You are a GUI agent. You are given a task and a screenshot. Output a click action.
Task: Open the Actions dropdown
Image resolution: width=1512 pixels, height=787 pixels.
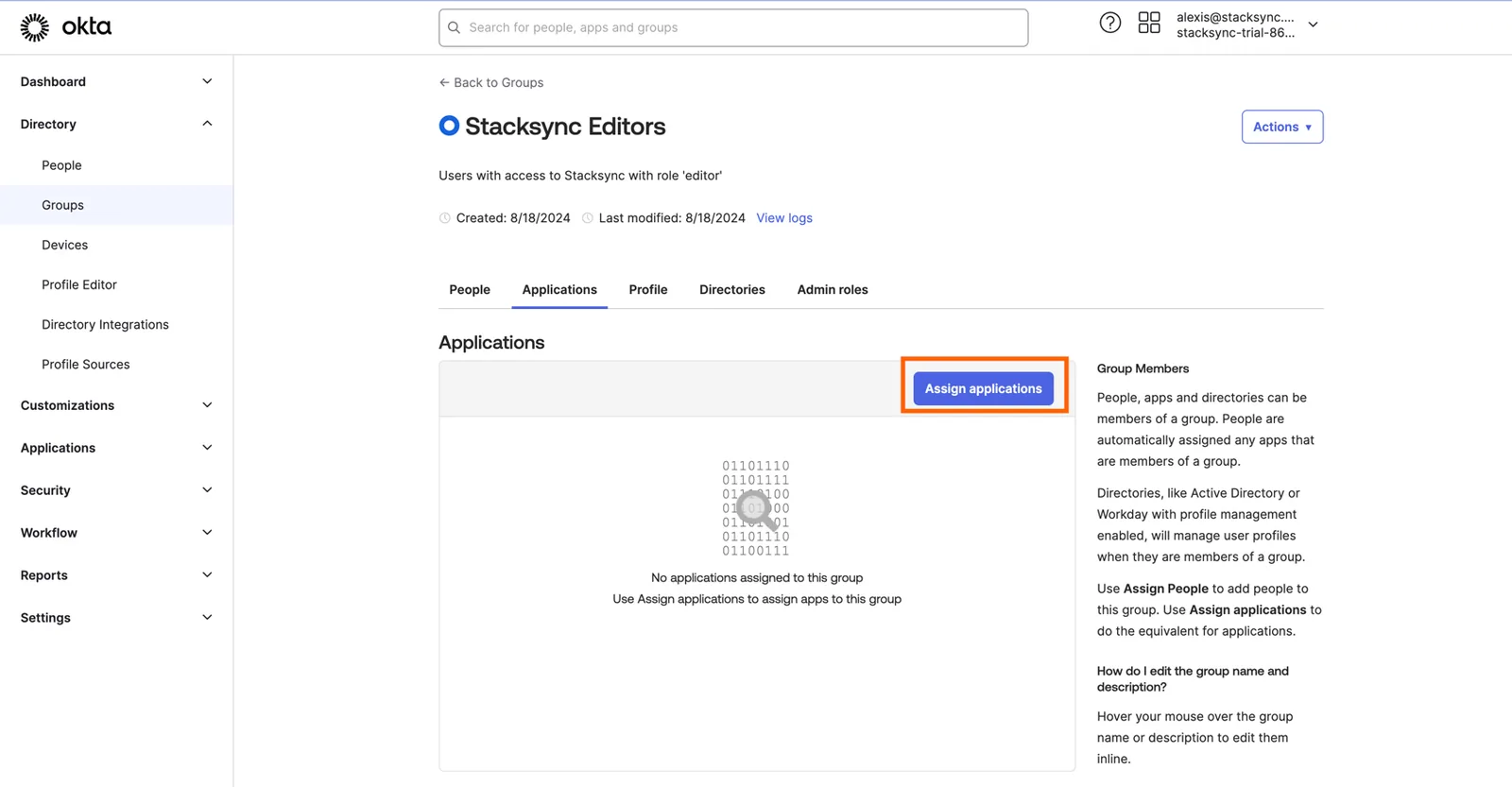pyautogui.click(x=1281, y=127)
